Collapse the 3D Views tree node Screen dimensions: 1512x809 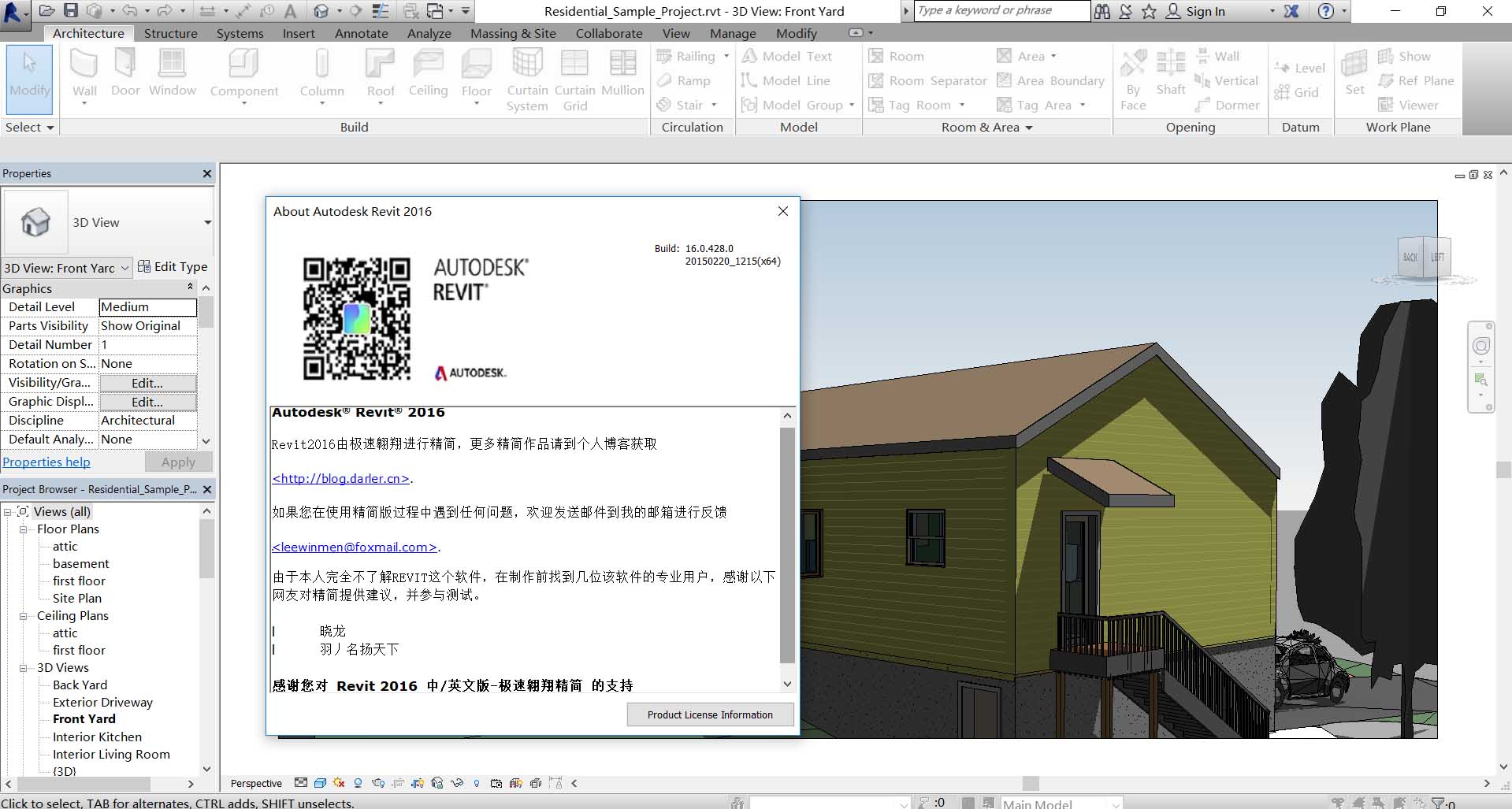(x=24, y=668)
